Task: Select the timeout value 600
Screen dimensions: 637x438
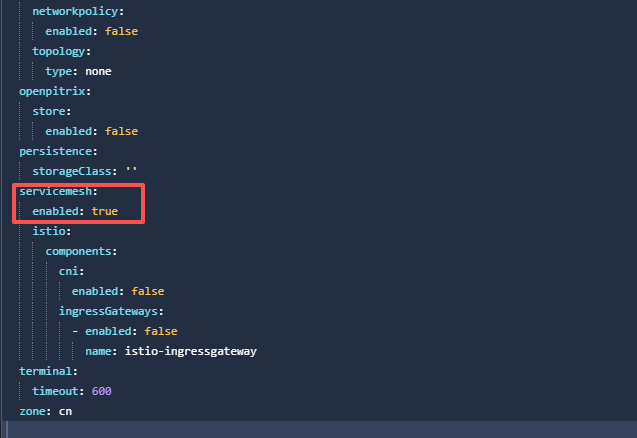Action: [x=101, y=391]
